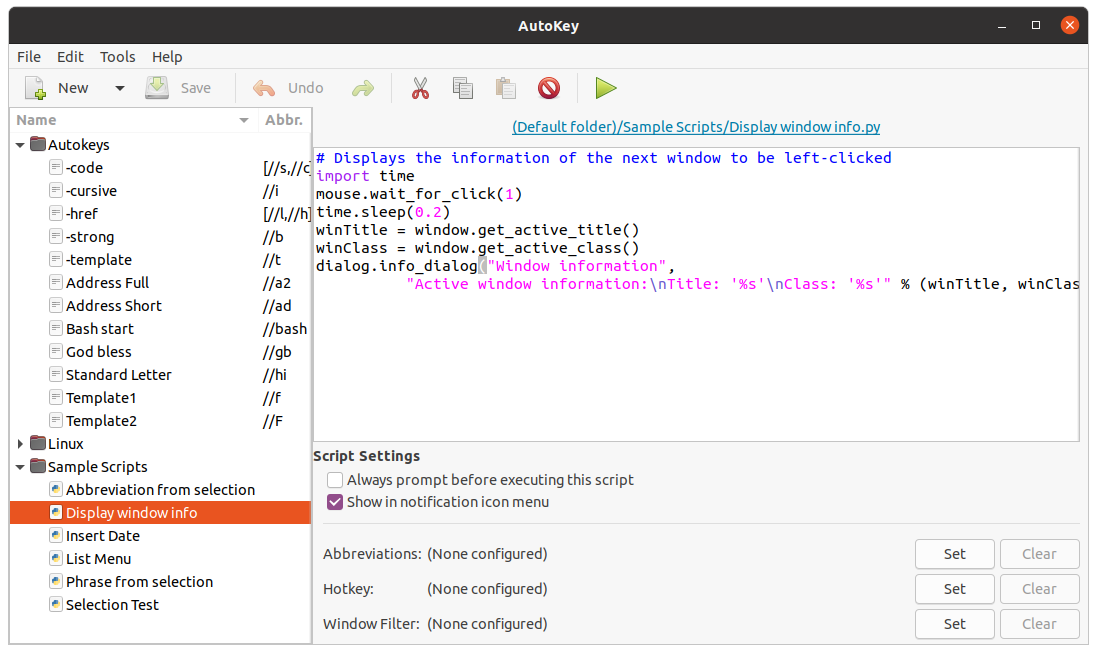Expand the Linux folder
This screenshot has height=653, width=1097.
pyautogui.click(x=20, y=443)
